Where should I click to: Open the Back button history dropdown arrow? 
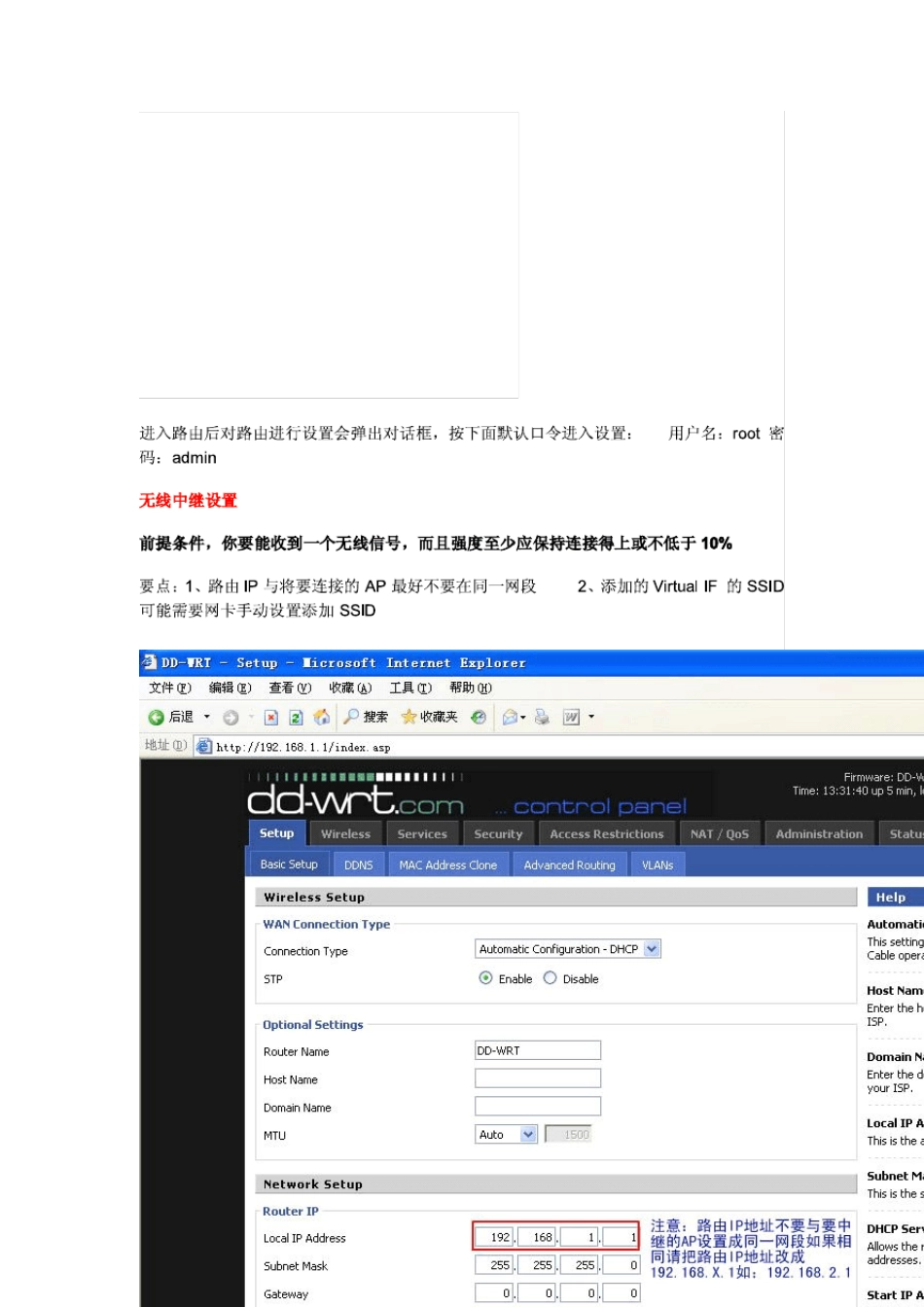tap(206, 717)
